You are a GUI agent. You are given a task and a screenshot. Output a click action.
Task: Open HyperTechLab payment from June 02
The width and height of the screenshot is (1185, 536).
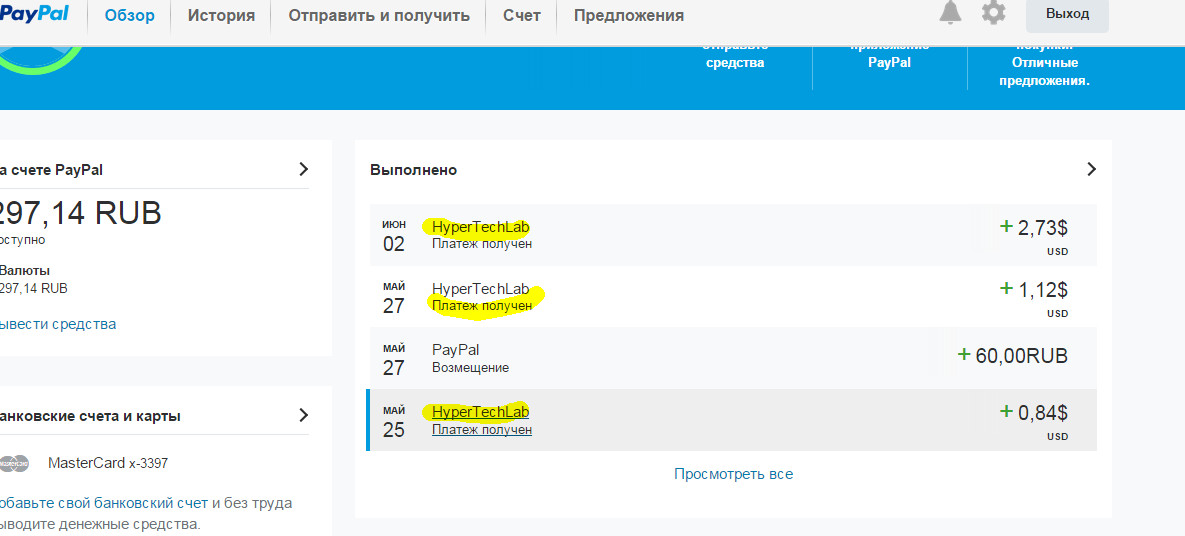[733, 235]
